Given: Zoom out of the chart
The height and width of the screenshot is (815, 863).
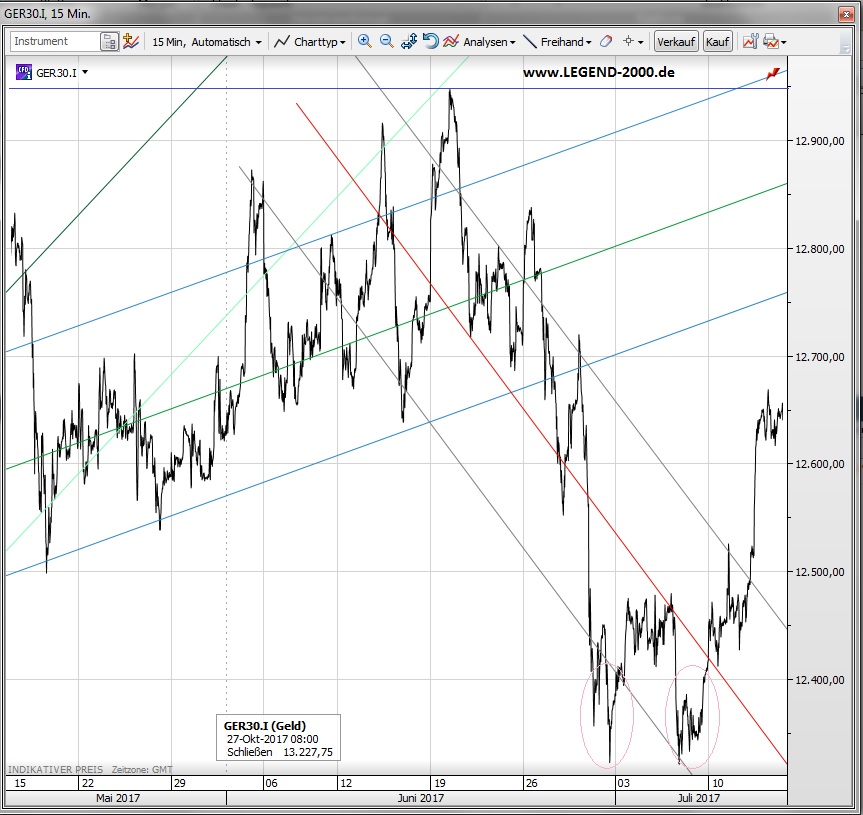Looking at the screenshot, I should pos(386,42).
